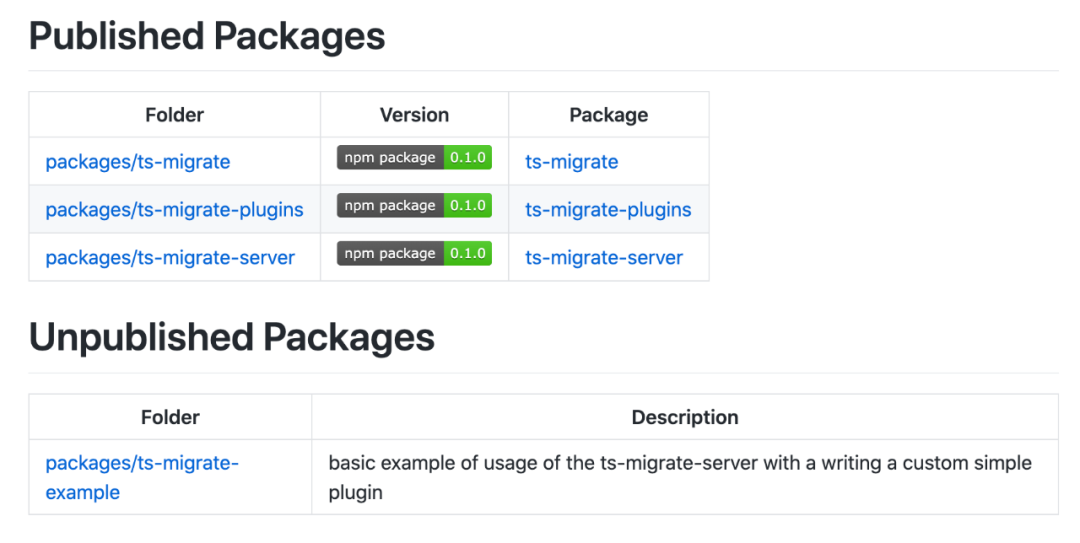Open the packages/ts-migrate-plugins folder link
Image resolution: width=1080 pixels, height=543 pixels.
coord(174,209)
